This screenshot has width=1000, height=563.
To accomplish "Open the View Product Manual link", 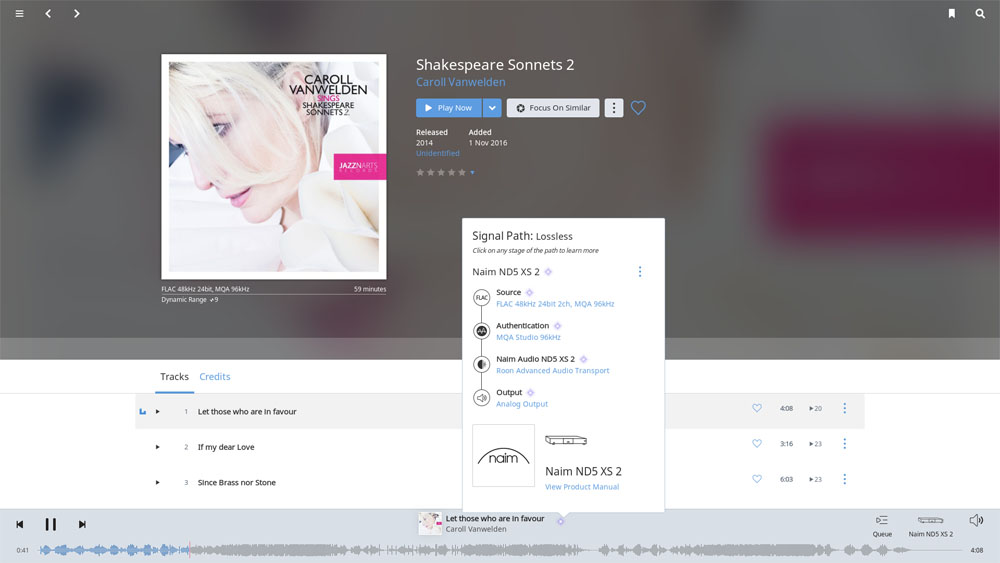I will point(581,487).
